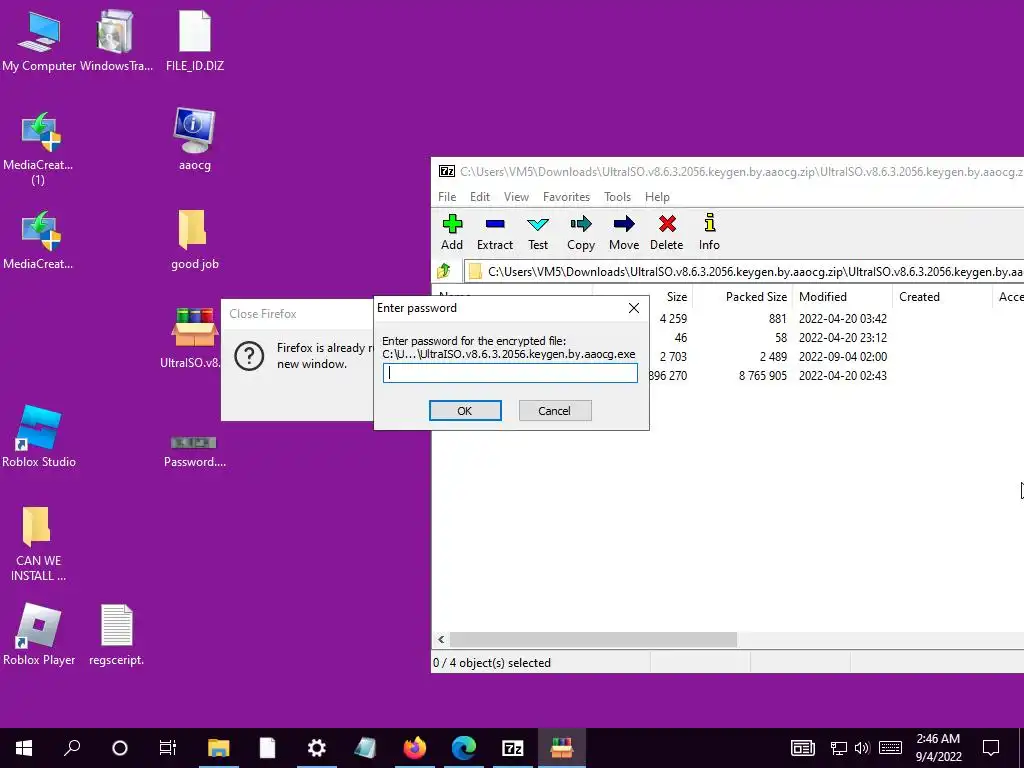
Task: Click the Move toolbar button in 7-Zip
Action: point(624,232)
